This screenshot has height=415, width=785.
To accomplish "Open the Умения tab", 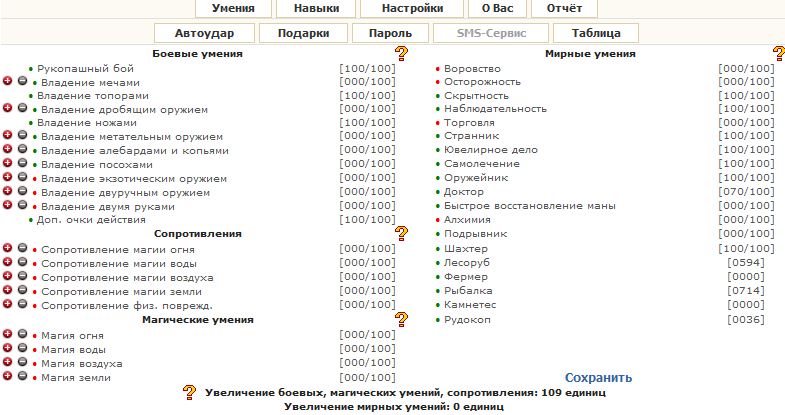I will point(232,8).
